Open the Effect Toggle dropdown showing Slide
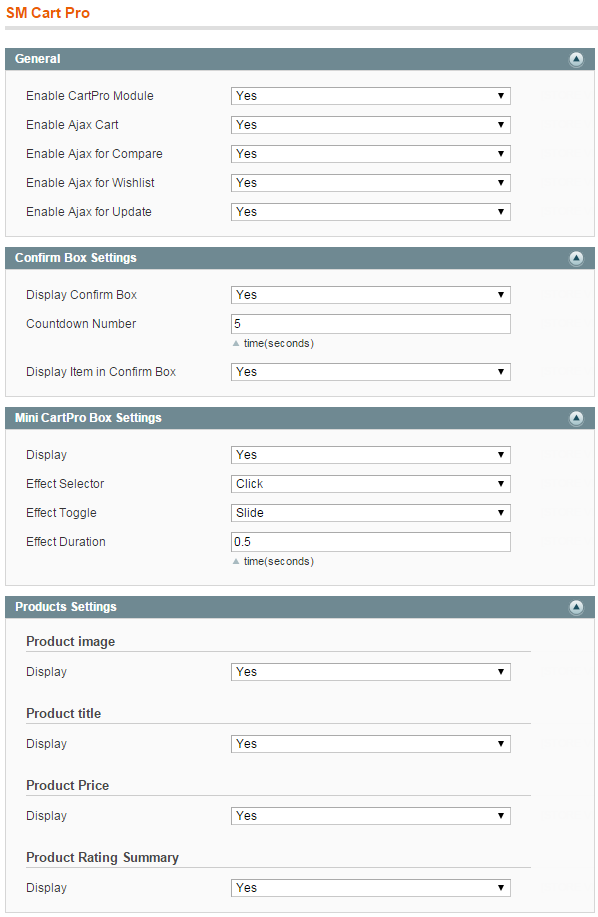Viewport: 598px width, 917px height. (x=371, y=513)
